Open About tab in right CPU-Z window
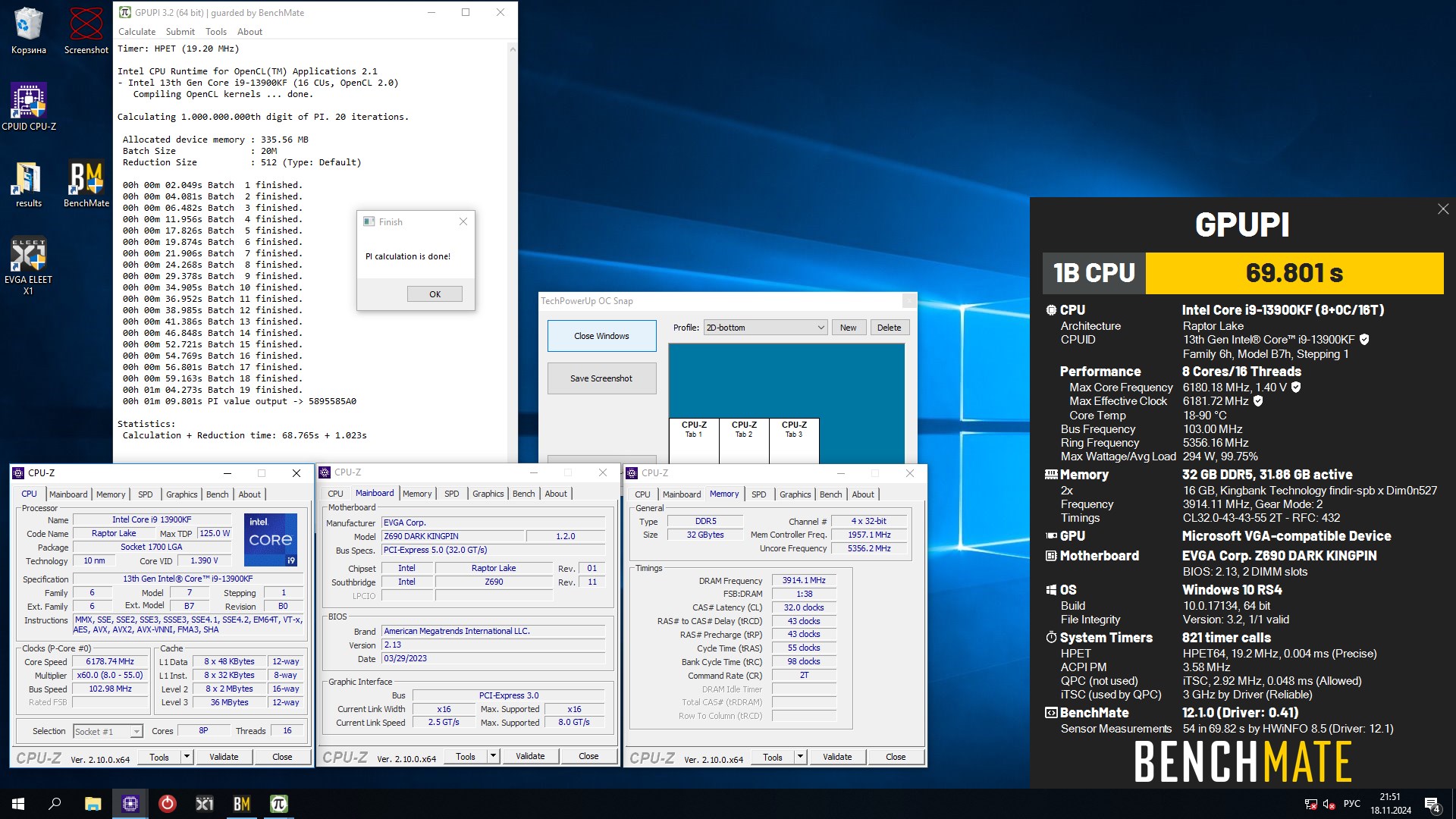This screenshot has width=1456, height=819. pyautogui.click(x=863, y=494)
